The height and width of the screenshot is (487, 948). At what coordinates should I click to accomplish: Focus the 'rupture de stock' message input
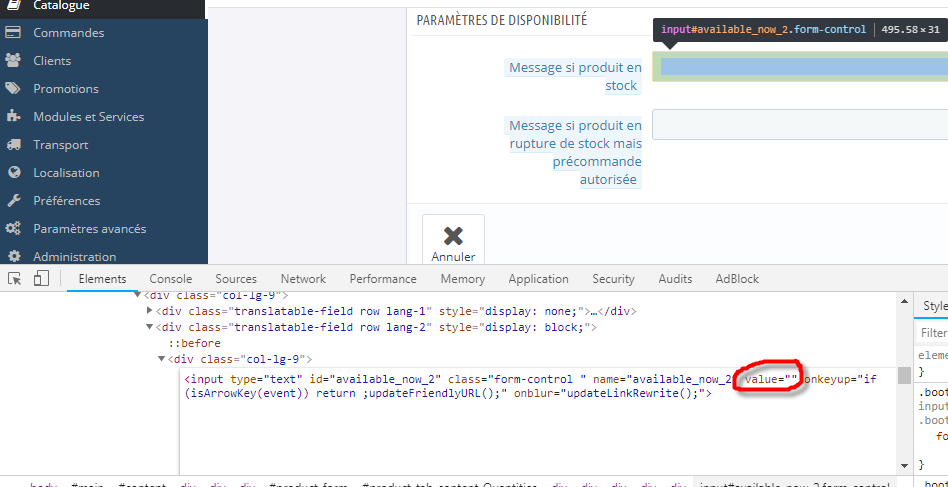point(800,124)
